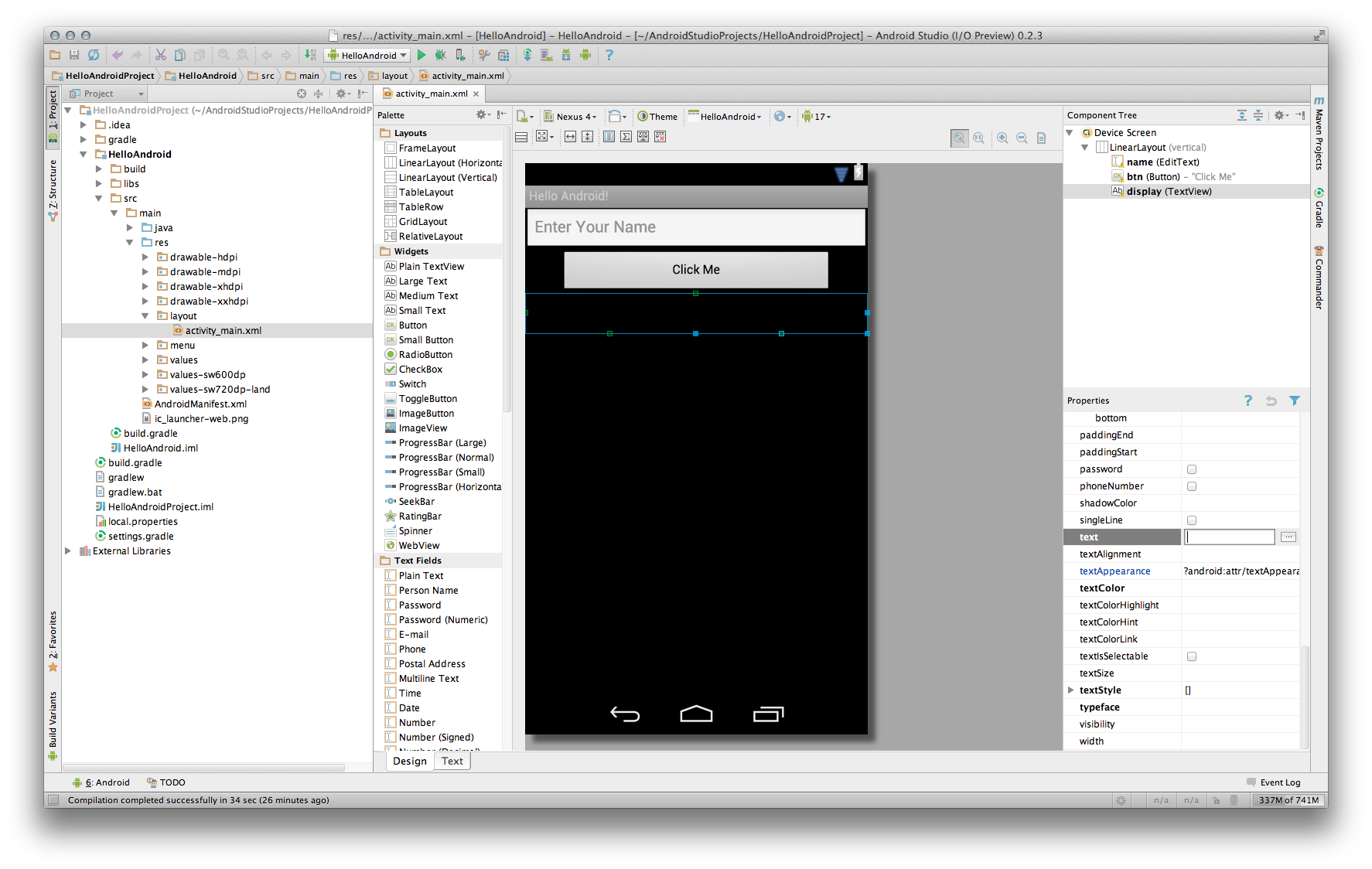Click the Zoom Out magnifier icon
This screenshot has height=869, width=1372.
[1022, 138]
